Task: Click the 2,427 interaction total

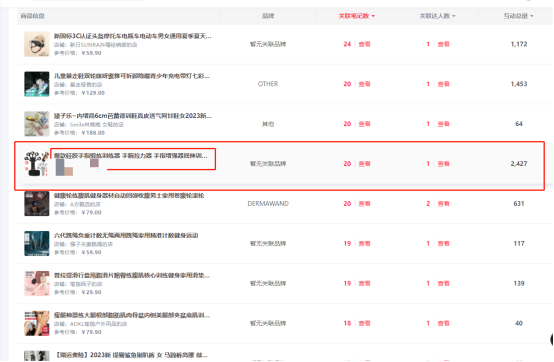Action: click(x=519, y=164)
